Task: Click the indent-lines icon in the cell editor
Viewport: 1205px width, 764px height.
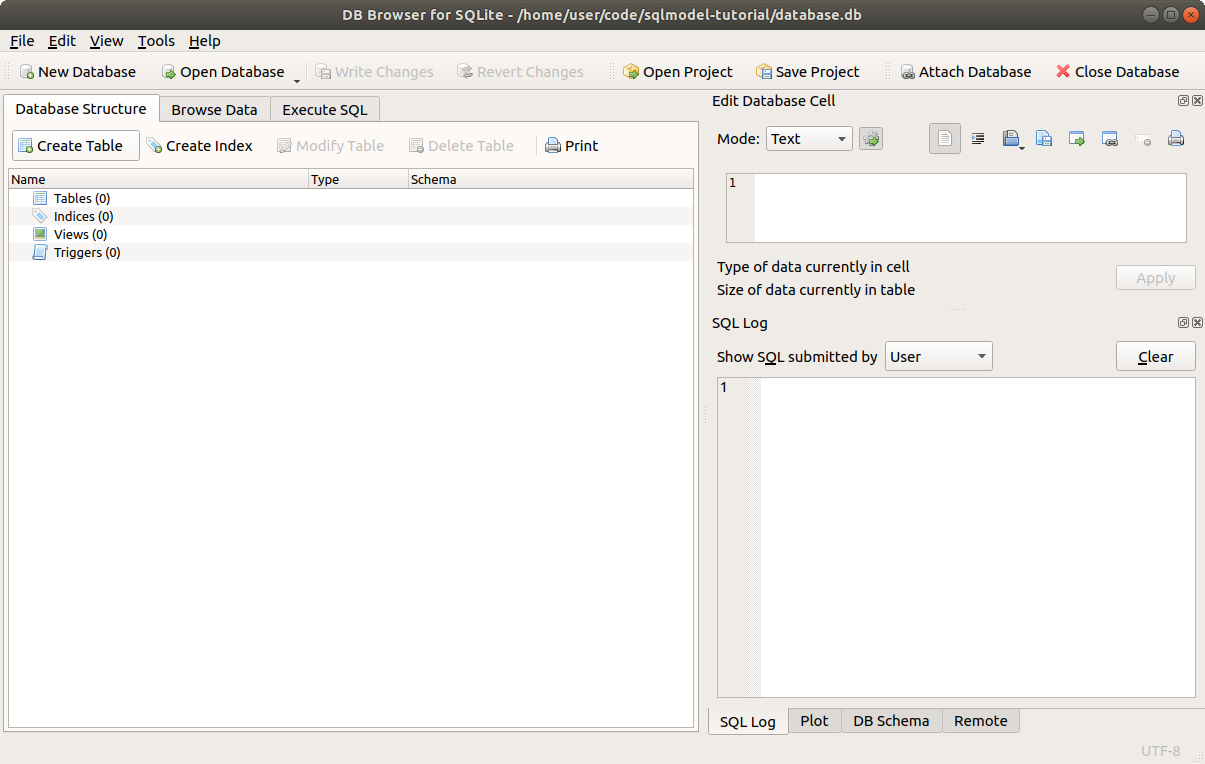Action: coord(978,139)
